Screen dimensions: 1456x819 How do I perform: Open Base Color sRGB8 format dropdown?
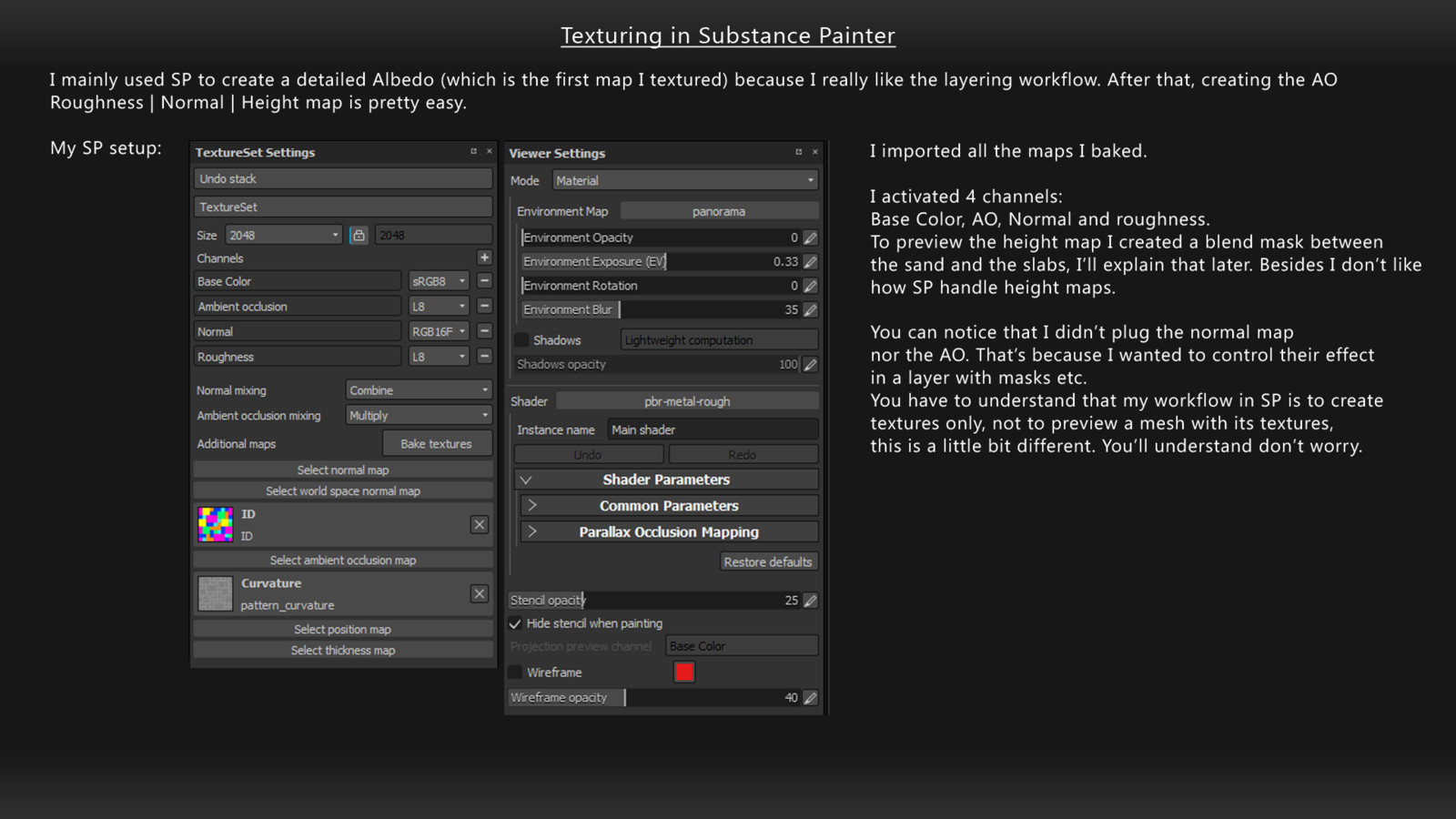(x=439, y=281)
